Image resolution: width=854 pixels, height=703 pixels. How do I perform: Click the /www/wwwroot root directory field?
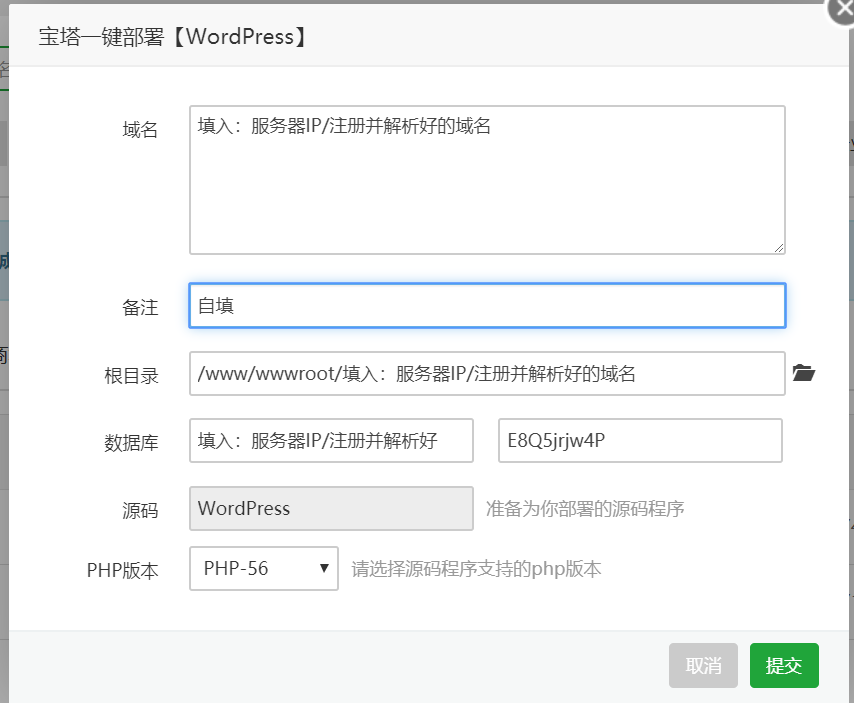pyautogui.click(x=487, y=374)
